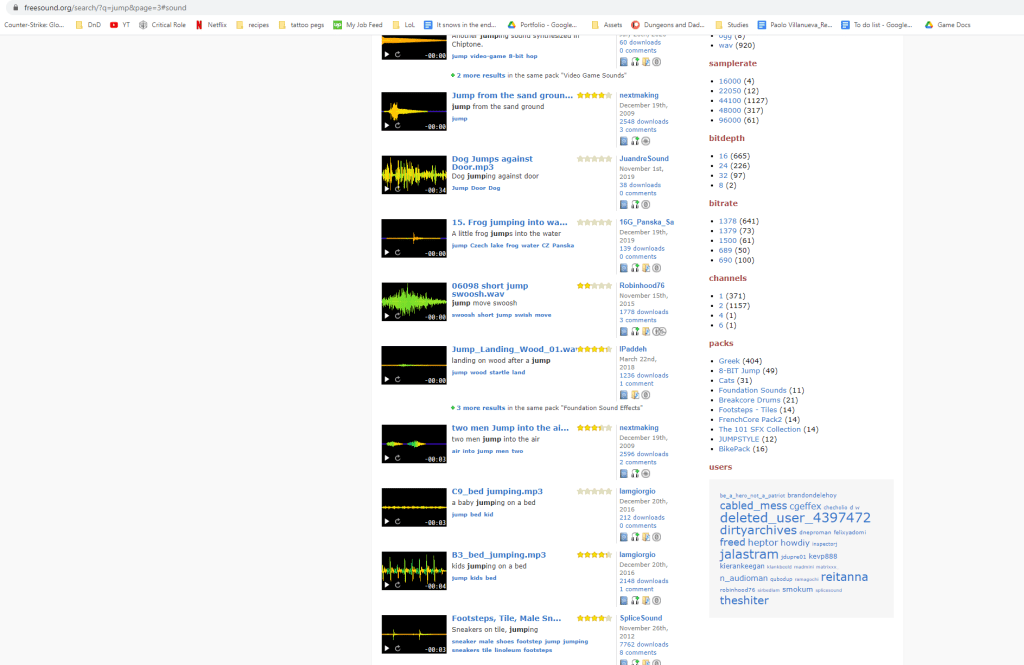The height and width of the screenshot is (665, 1024).
Task: Play the 'Footsteps, Tile, Male Sneakers' sound
Action: click(387, 648)
